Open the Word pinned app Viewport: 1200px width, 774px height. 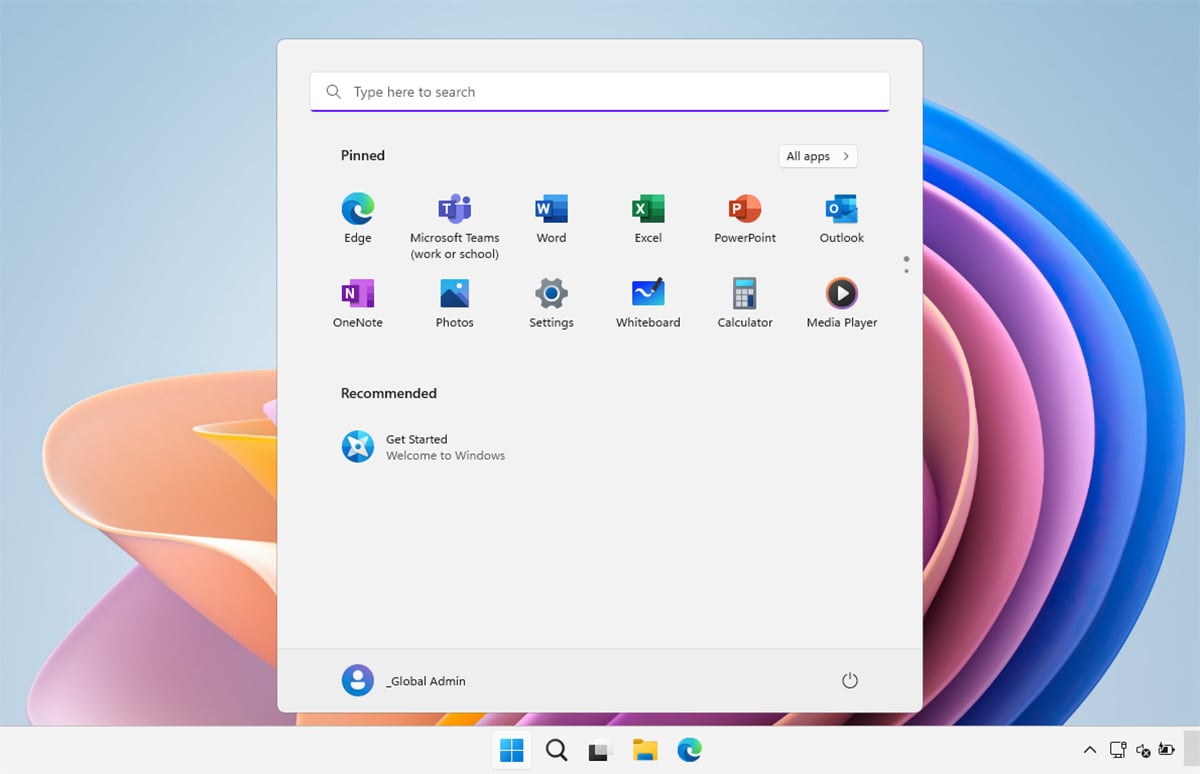[551, 219]
